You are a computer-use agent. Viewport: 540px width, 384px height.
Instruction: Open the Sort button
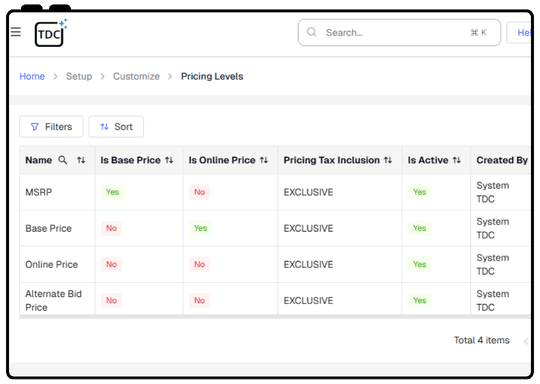coord(116,127)
